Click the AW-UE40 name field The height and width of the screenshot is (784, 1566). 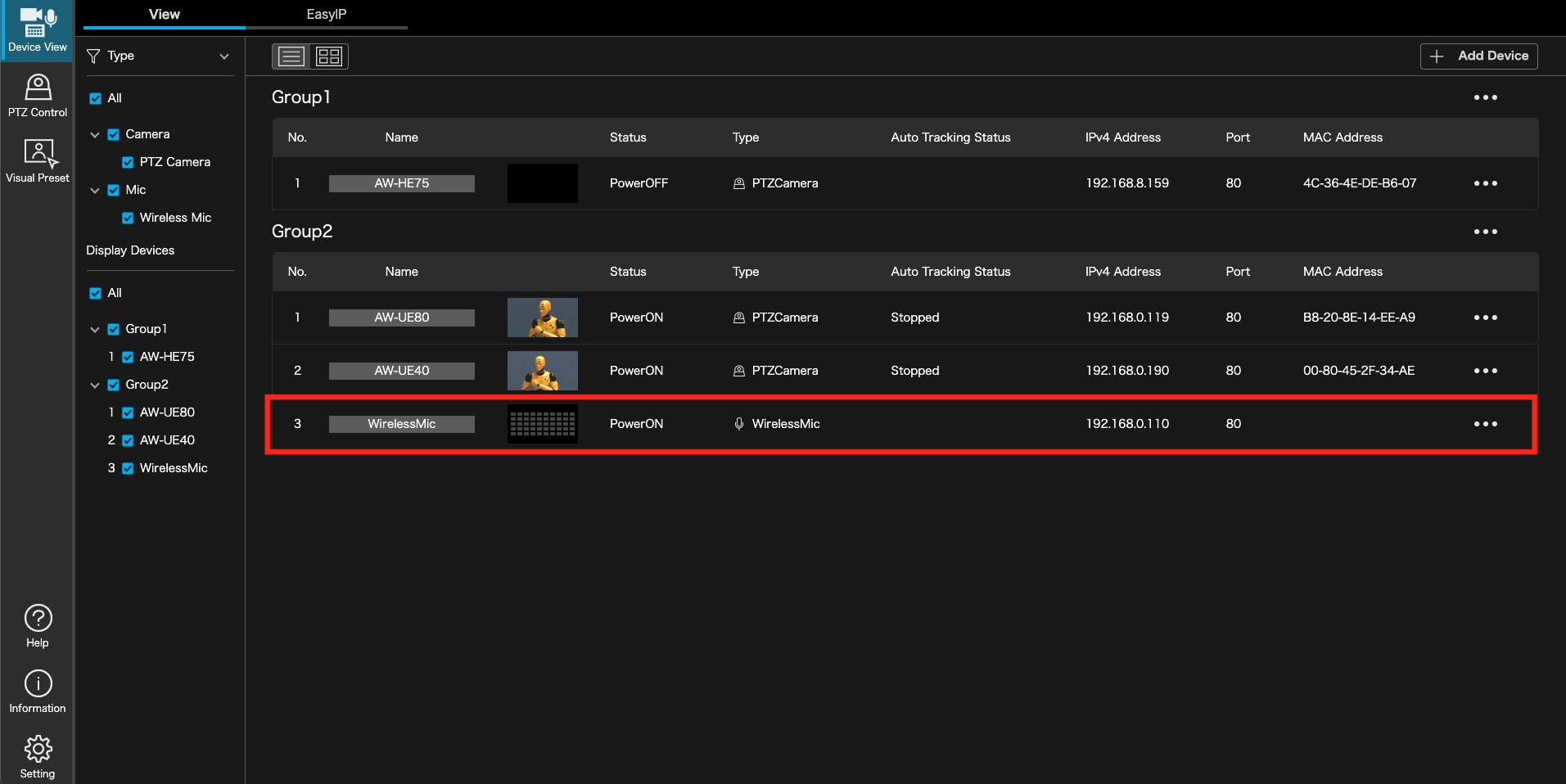point(402,371)
